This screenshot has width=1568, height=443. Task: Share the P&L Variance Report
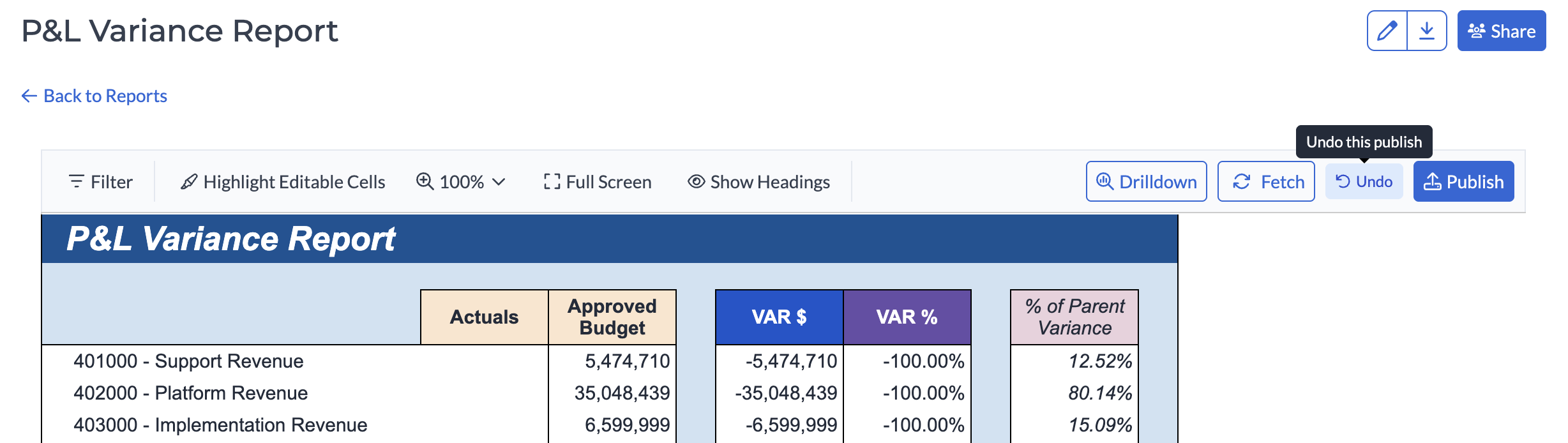click(x=1501, y=31)
